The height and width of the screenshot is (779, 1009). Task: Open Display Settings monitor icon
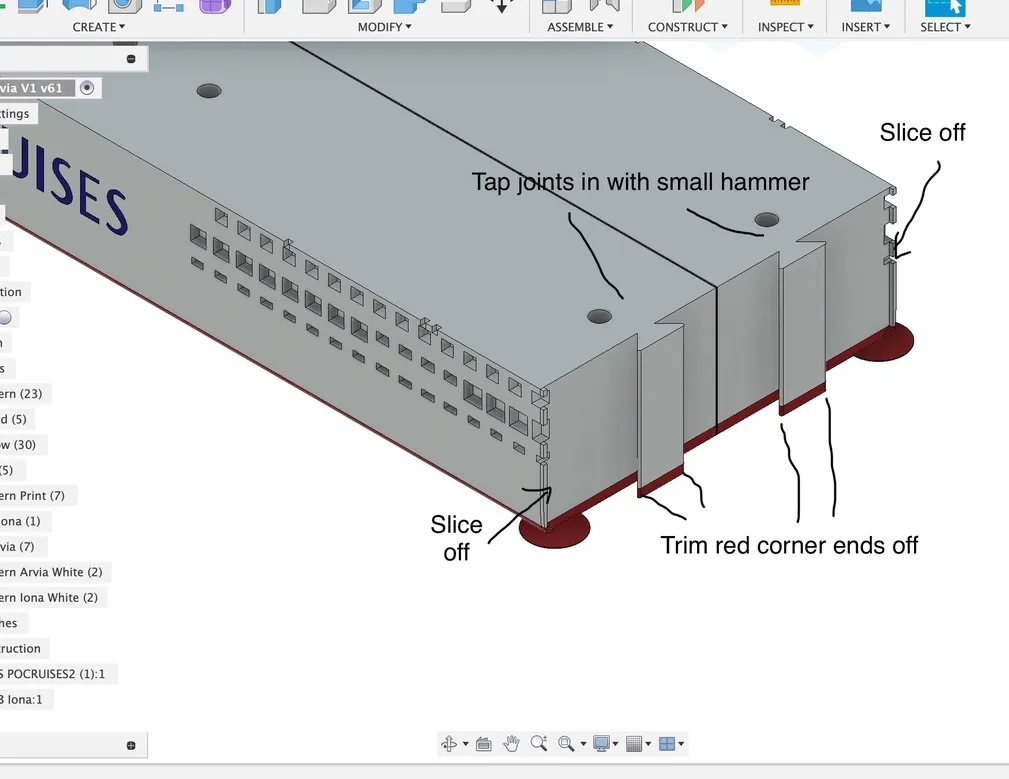601,744
